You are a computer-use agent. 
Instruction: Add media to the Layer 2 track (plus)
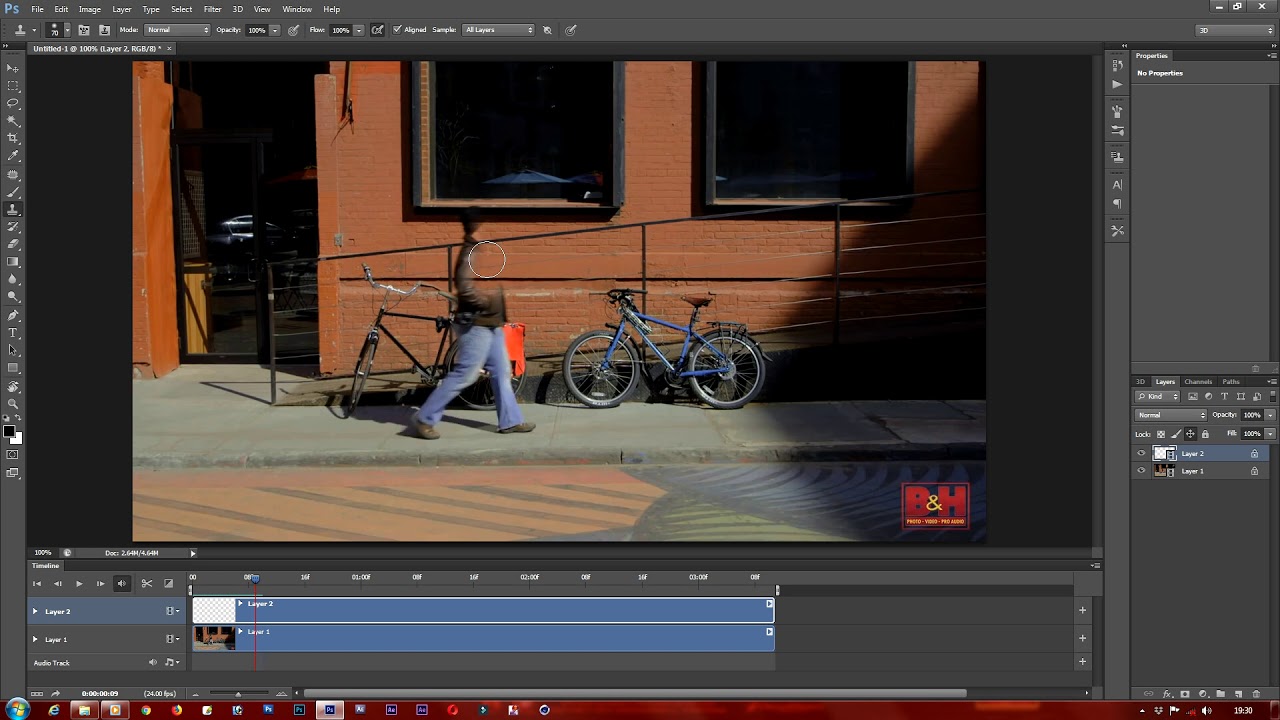coord(1082,610)
